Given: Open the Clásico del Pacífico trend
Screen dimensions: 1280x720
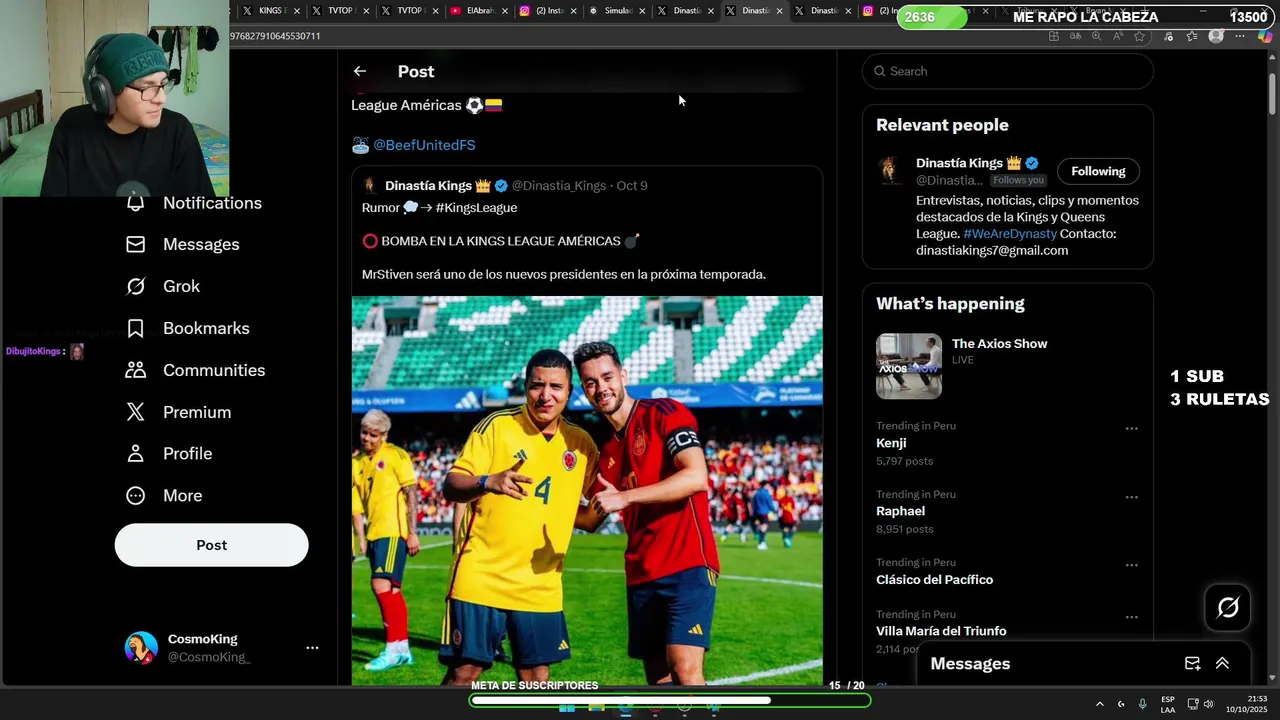Looking at the screenshot, I should click(934, 580).
